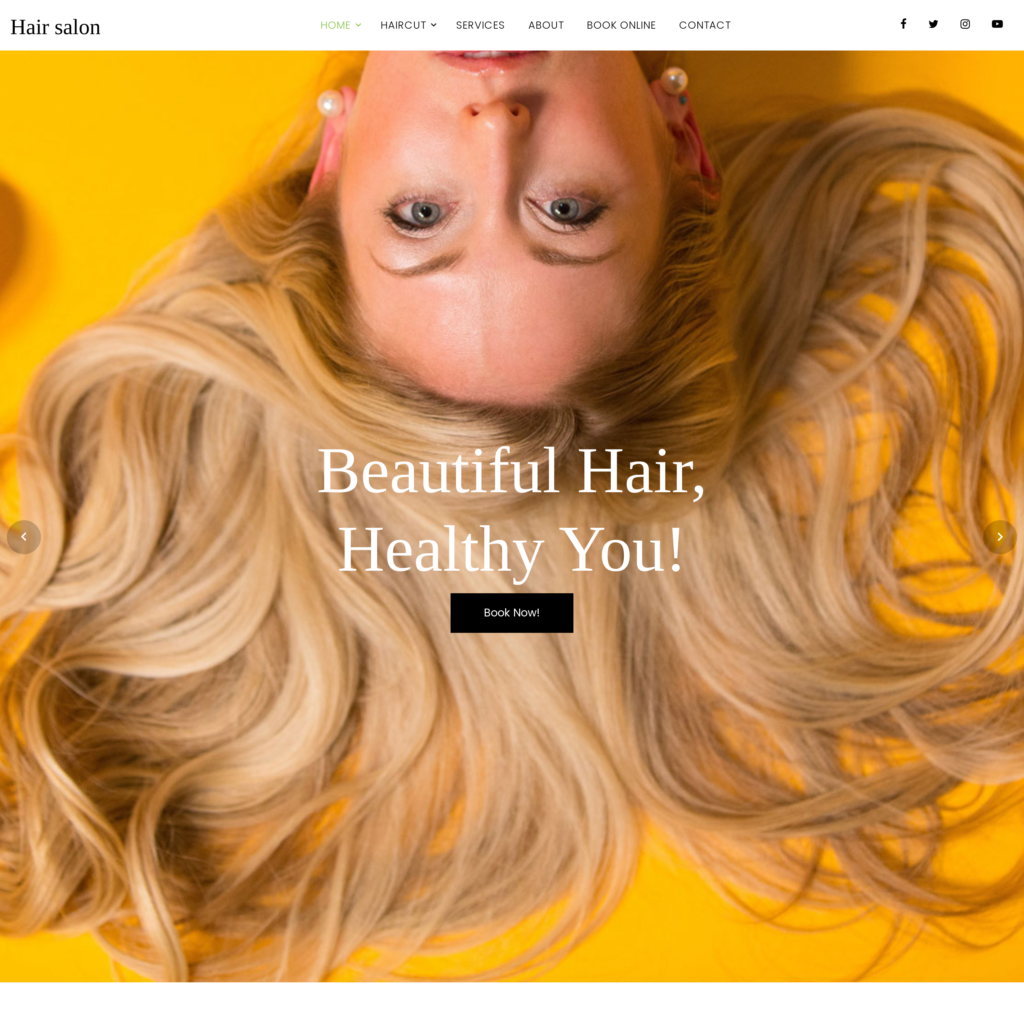Select the highlighted HOME nav item
Screen dimensions: 1024x1024
click(x=335, y=25)
